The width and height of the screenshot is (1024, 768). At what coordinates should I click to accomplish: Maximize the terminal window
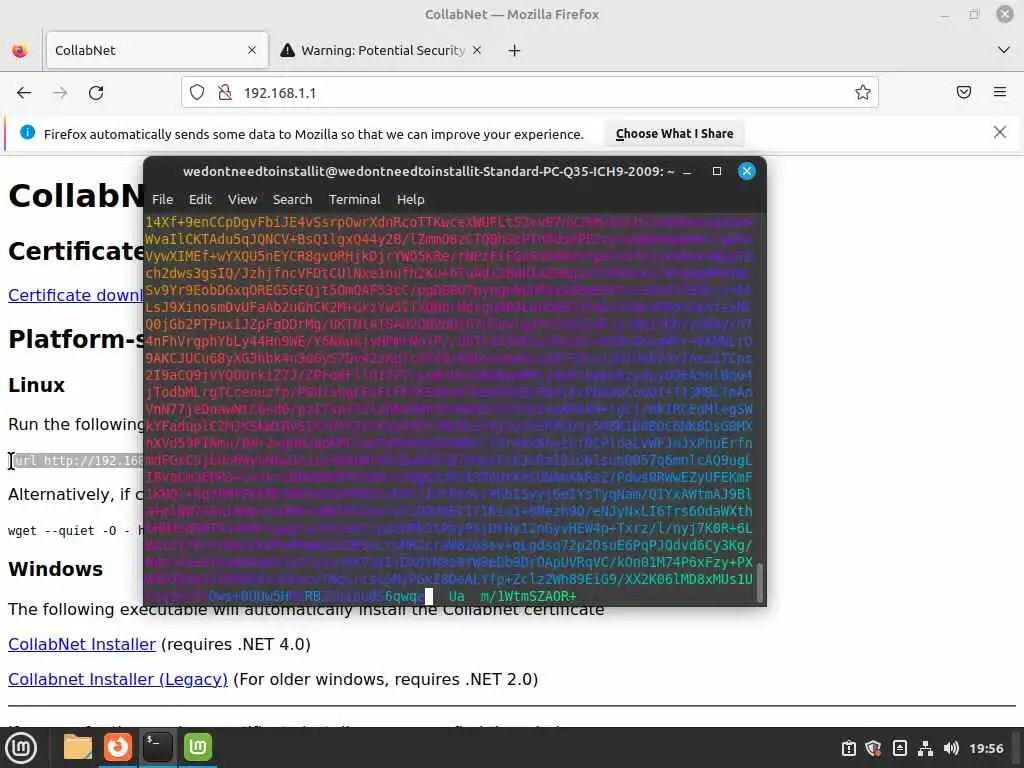pyautogui.click(x=716, y=171)
